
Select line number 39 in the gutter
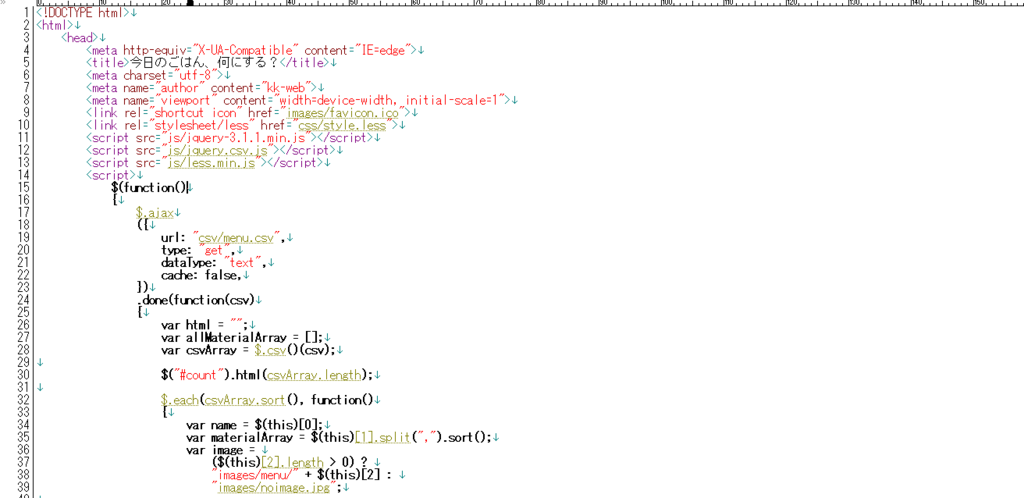point(23,487)
